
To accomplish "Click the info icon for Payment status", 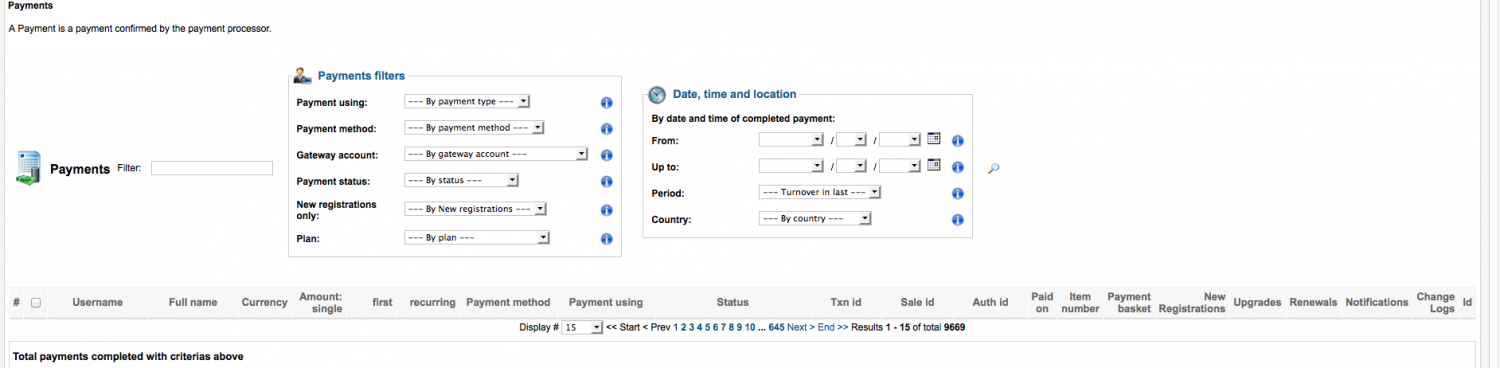I will point(606,182).
